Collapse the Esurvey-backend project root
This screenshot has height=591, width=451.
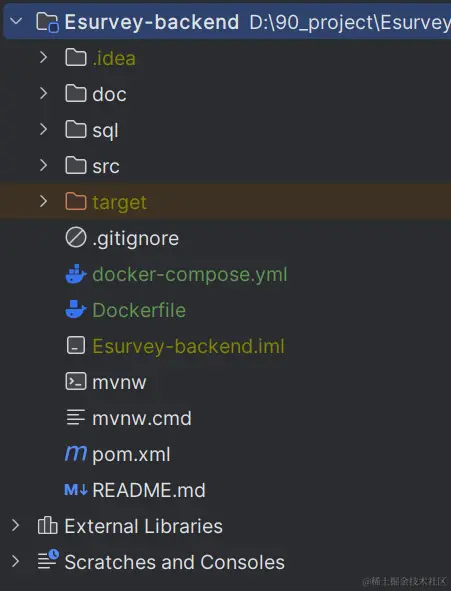click(16, 21)
